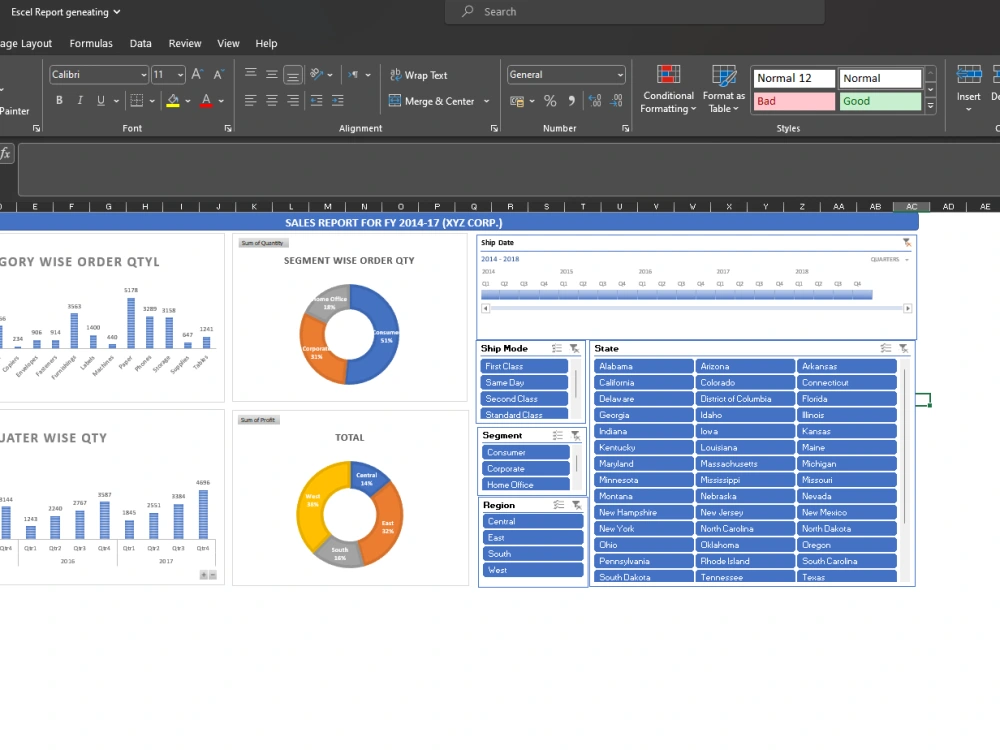Switch to the Data ribbon tab

click(x=140, y=43)
